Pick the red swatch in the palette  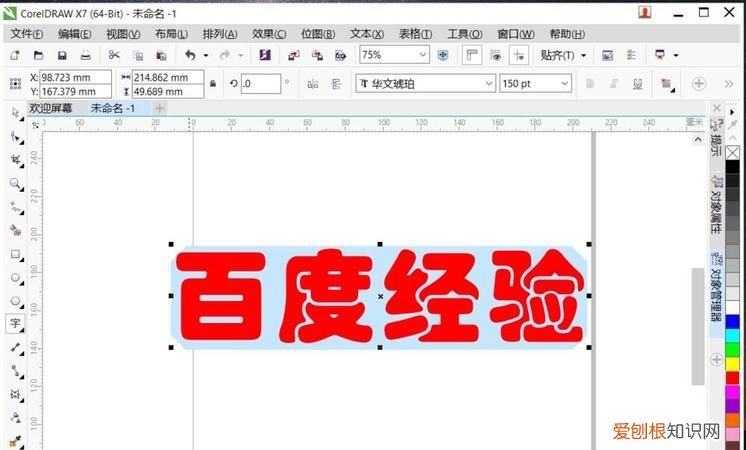click(732, 378)
